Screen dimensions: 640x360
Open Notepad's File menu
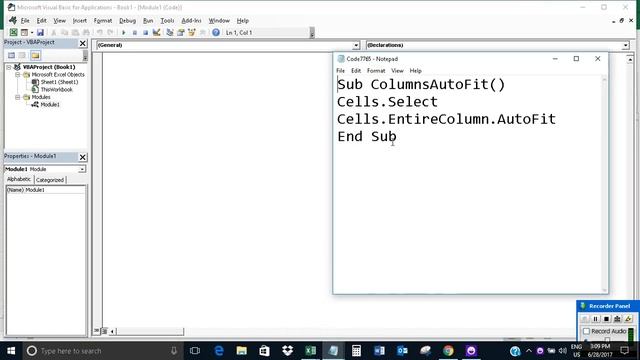340,71
